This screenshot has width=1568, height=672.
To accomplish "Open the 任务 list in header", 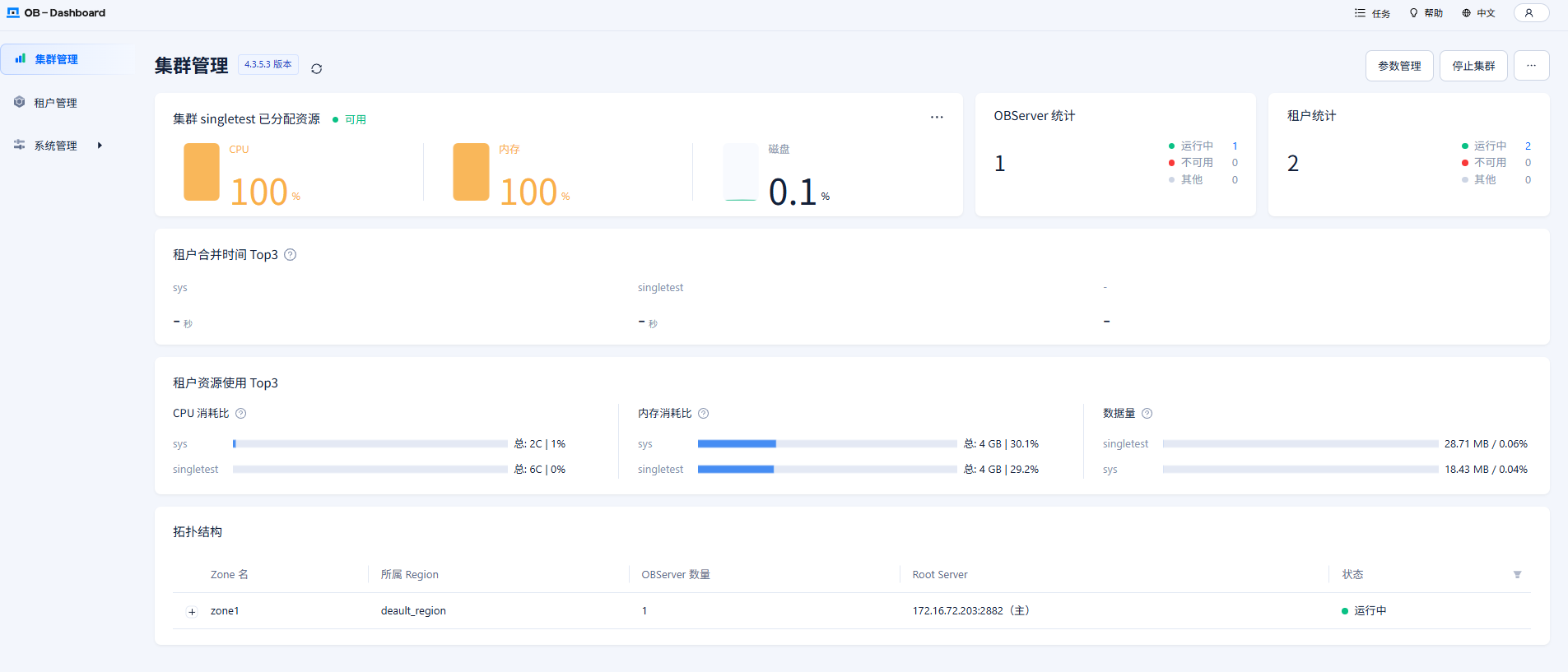I will coord(1372,13).
